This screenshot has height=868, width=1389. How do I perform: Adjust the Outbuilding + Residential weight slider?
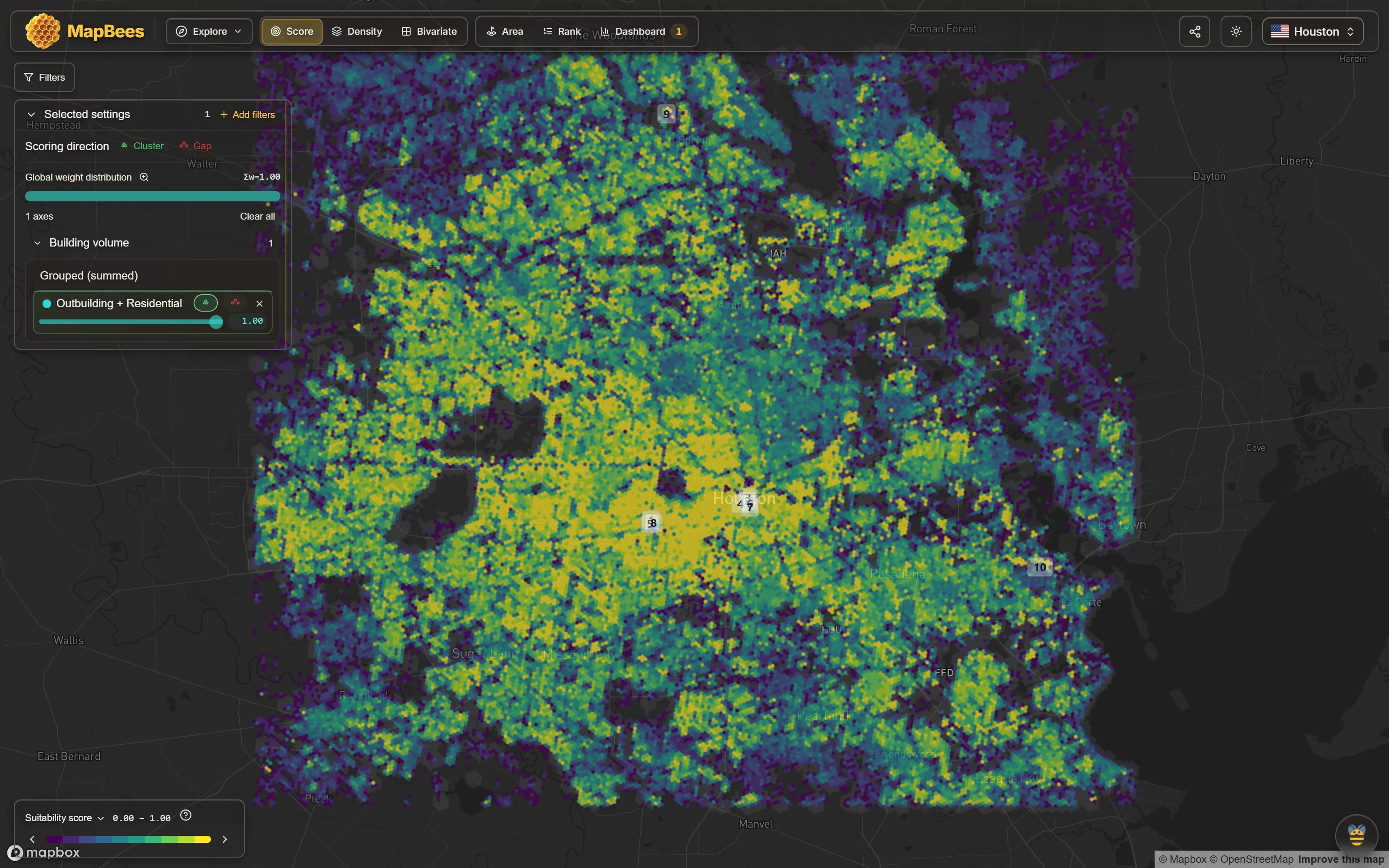[131, 322]
